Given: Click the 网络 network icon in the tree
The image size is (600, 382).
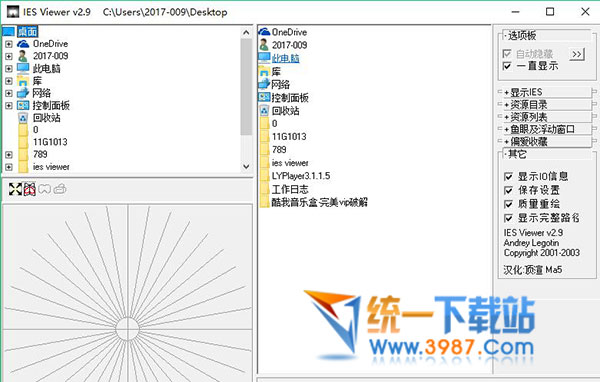Looking at the screenshot, I should point(23,93).
